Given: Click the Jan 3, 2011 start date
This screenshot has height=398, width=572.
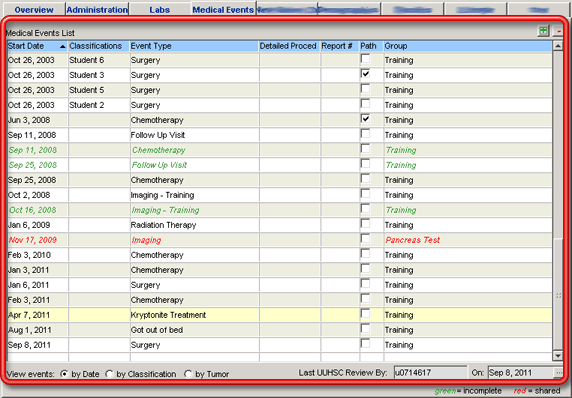Looking at the screenshot, I should [x=28, y=270].
